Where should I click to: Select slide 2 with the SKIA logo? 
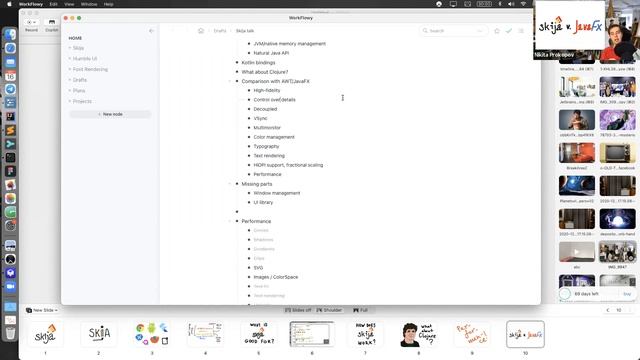pyautogui.click(x=99, y=334)
